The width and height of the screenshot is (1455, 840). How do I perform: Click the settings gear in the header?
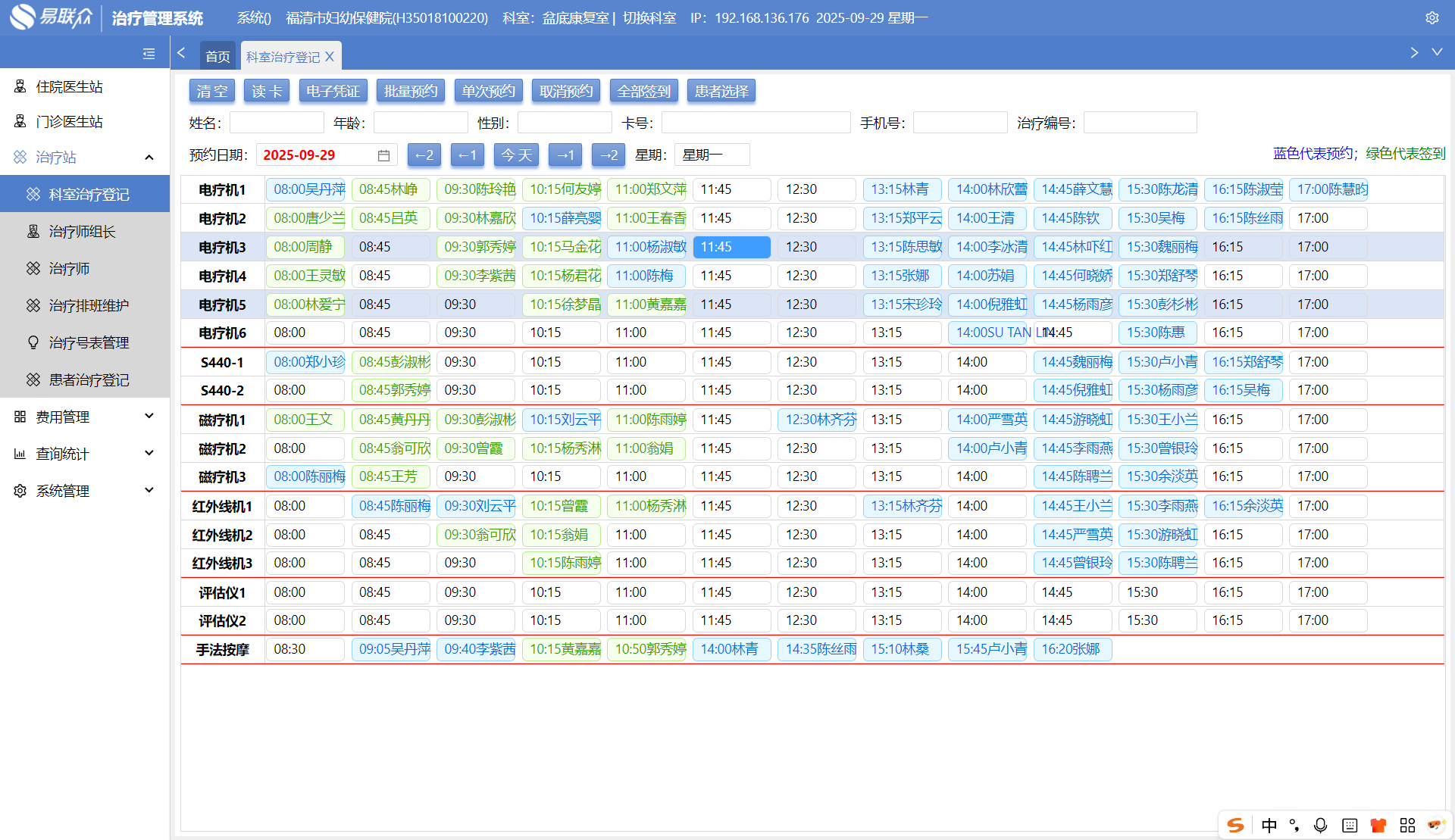1432,17
